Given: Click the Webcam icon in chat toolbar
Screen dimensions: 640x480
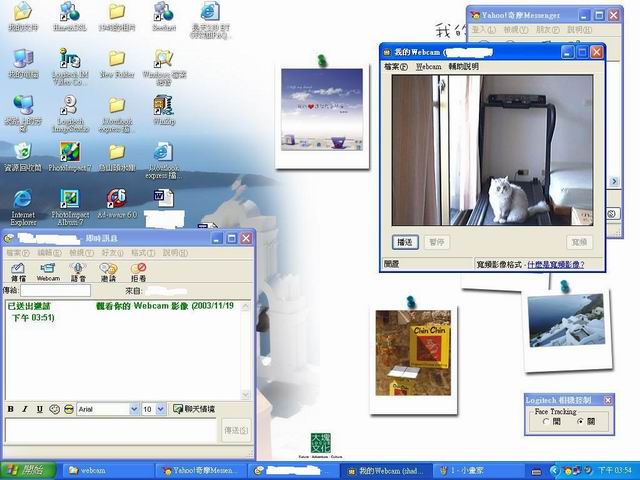Looking at the screenshot, I should pos(48,272).
